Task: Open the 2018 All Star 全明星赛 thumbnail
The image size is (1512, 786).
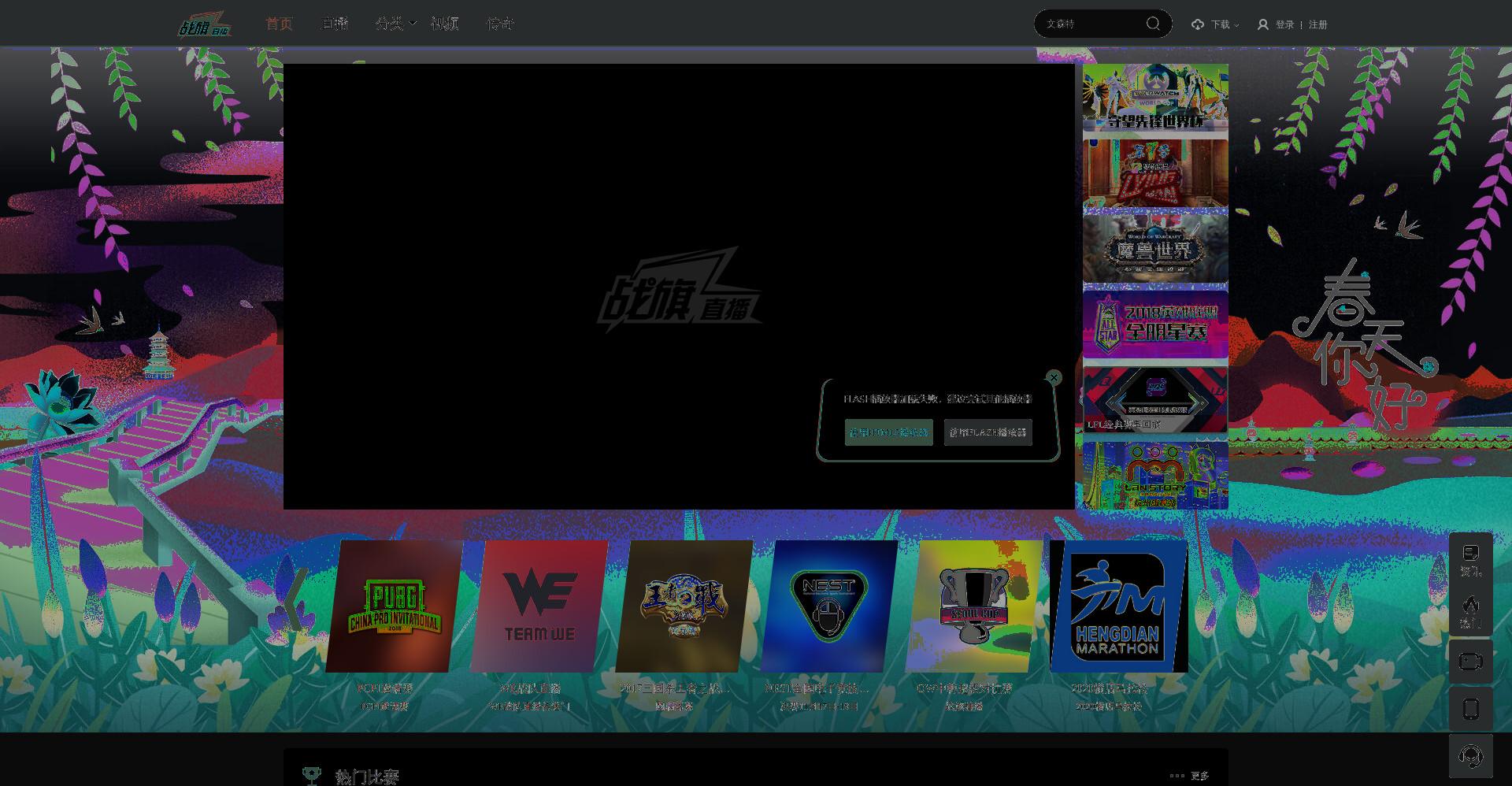Action: pyautogui.click(x=1155, y=324)
